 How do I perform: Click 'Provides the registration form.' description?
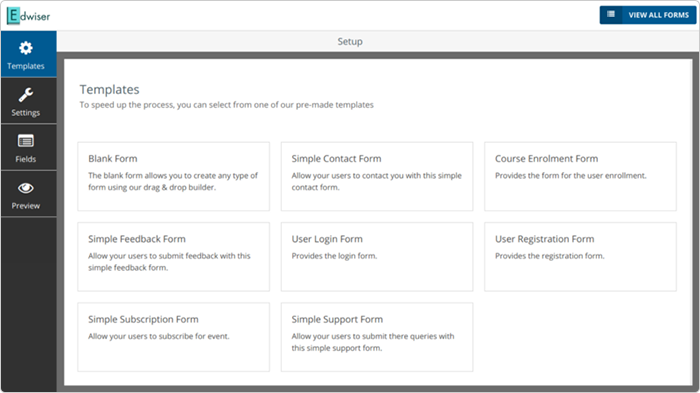pos(550,256)
